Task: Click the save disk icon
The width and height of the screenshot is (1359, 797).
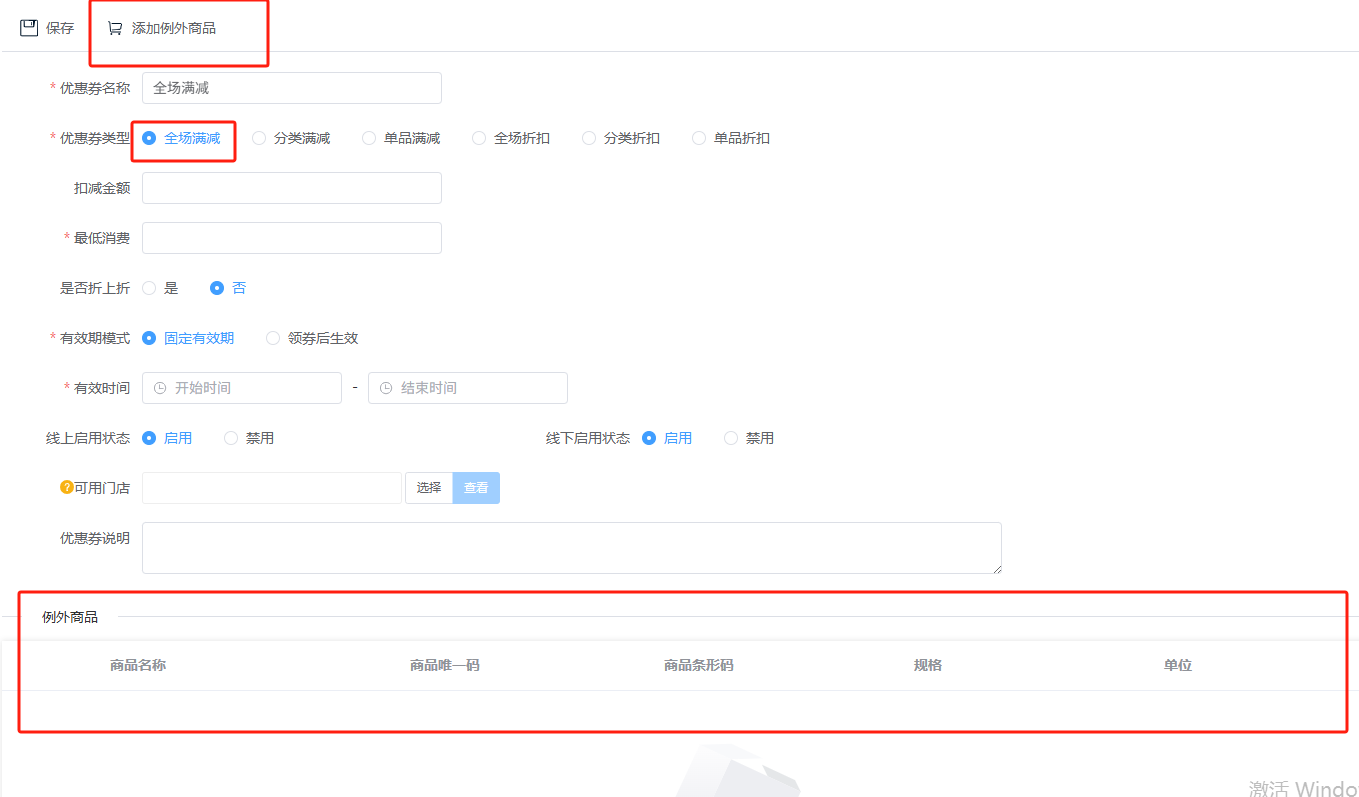Action: click(x=29, y=28)
